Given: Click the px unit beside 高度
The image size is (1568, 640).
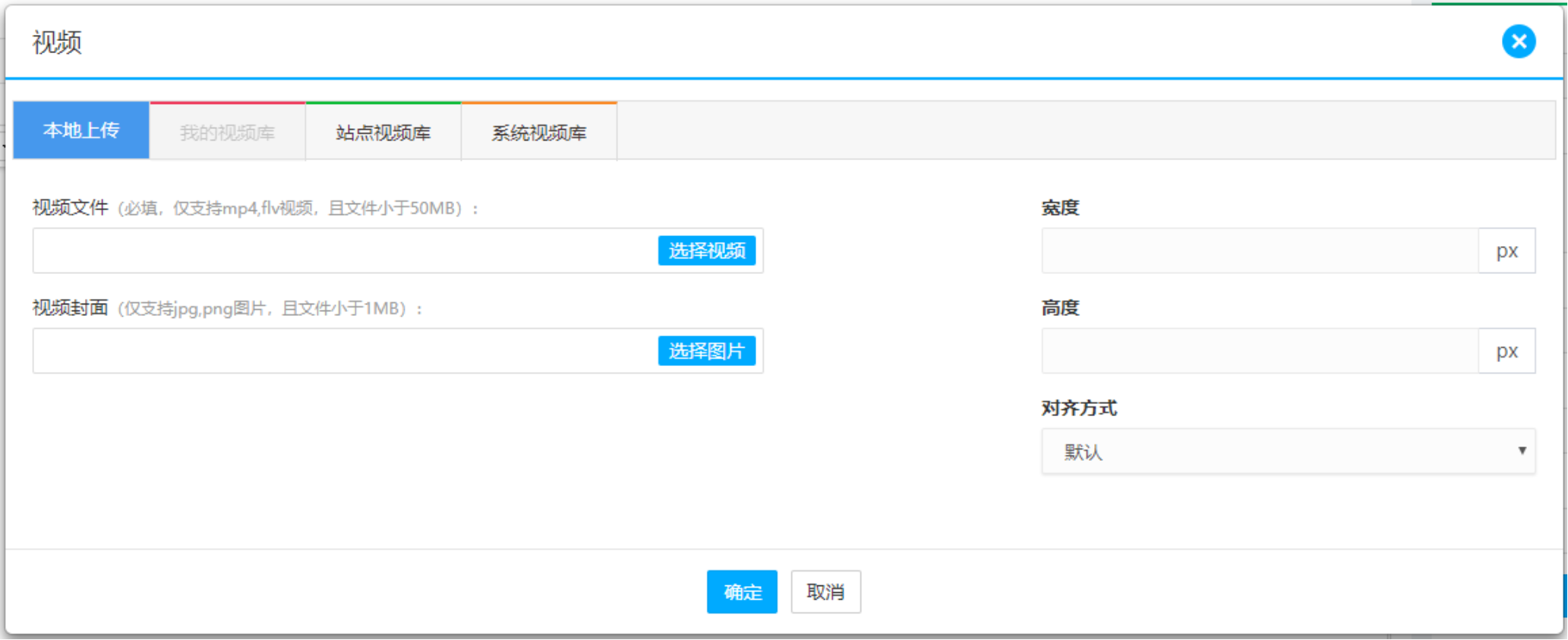Looking at the screenshot, I should point(1506,352).
